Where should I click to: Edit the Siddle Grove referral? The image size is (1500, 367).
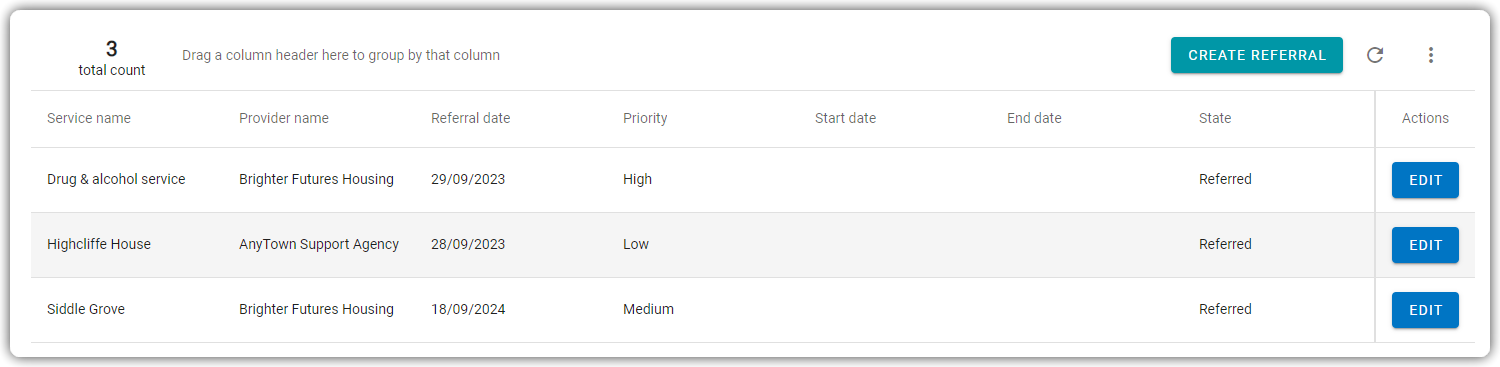[x=1425, y=310]
